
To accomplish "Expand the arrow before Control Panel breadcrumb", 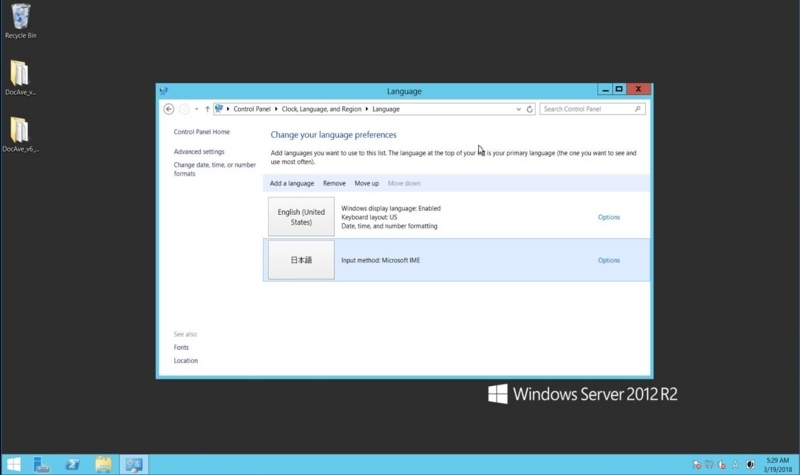I will (228, 109).
